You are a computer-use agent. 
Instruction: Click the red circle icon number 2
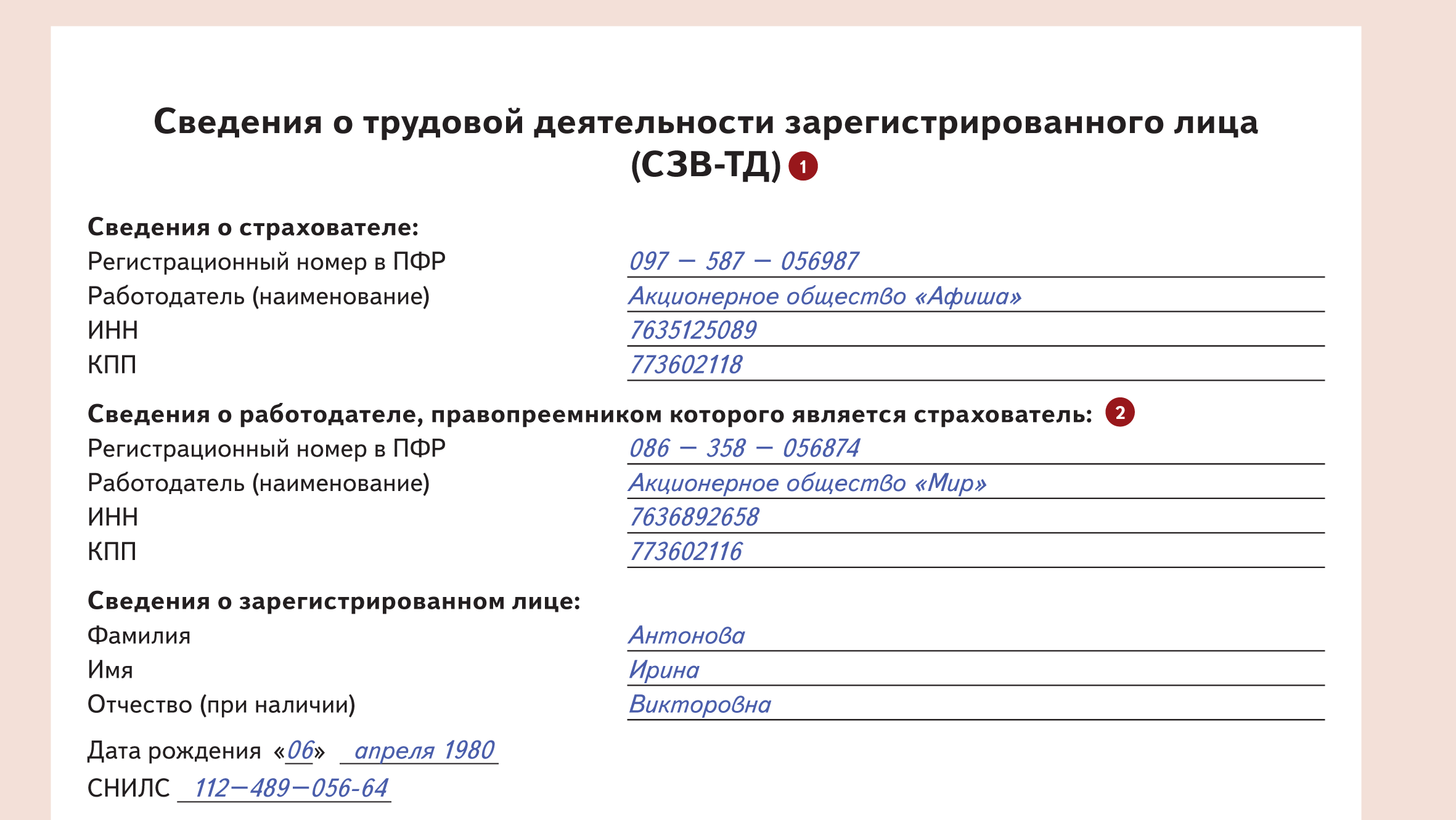1121,411
